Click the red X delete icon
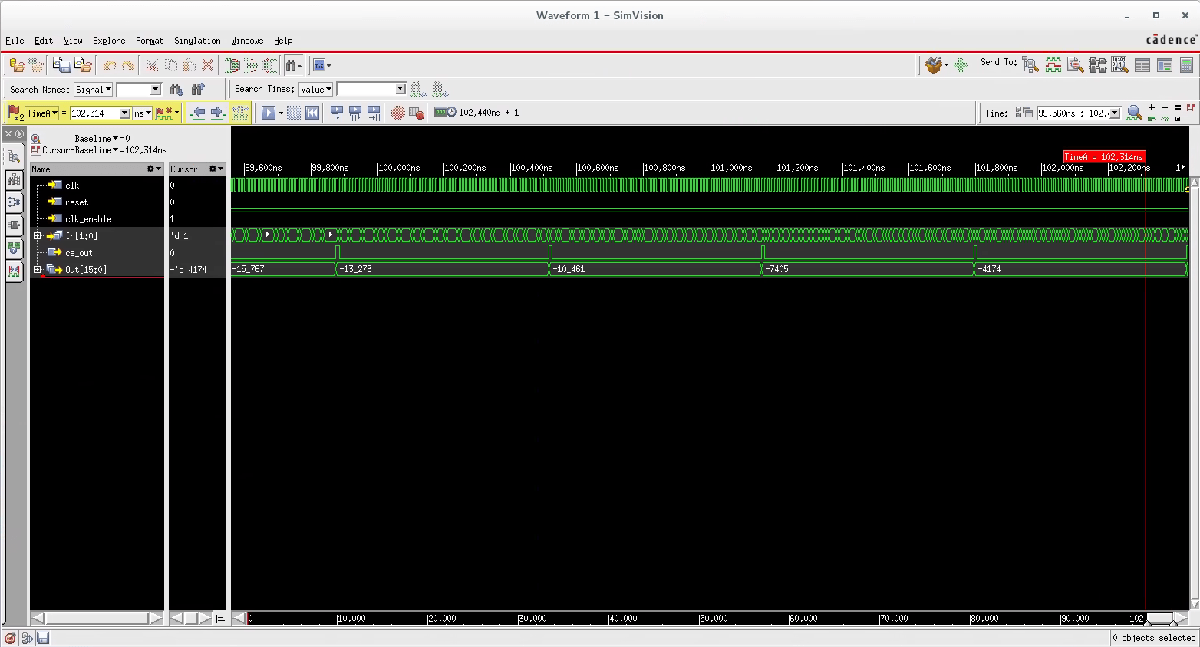This screenshot has height=647, width=1200. 208,65
